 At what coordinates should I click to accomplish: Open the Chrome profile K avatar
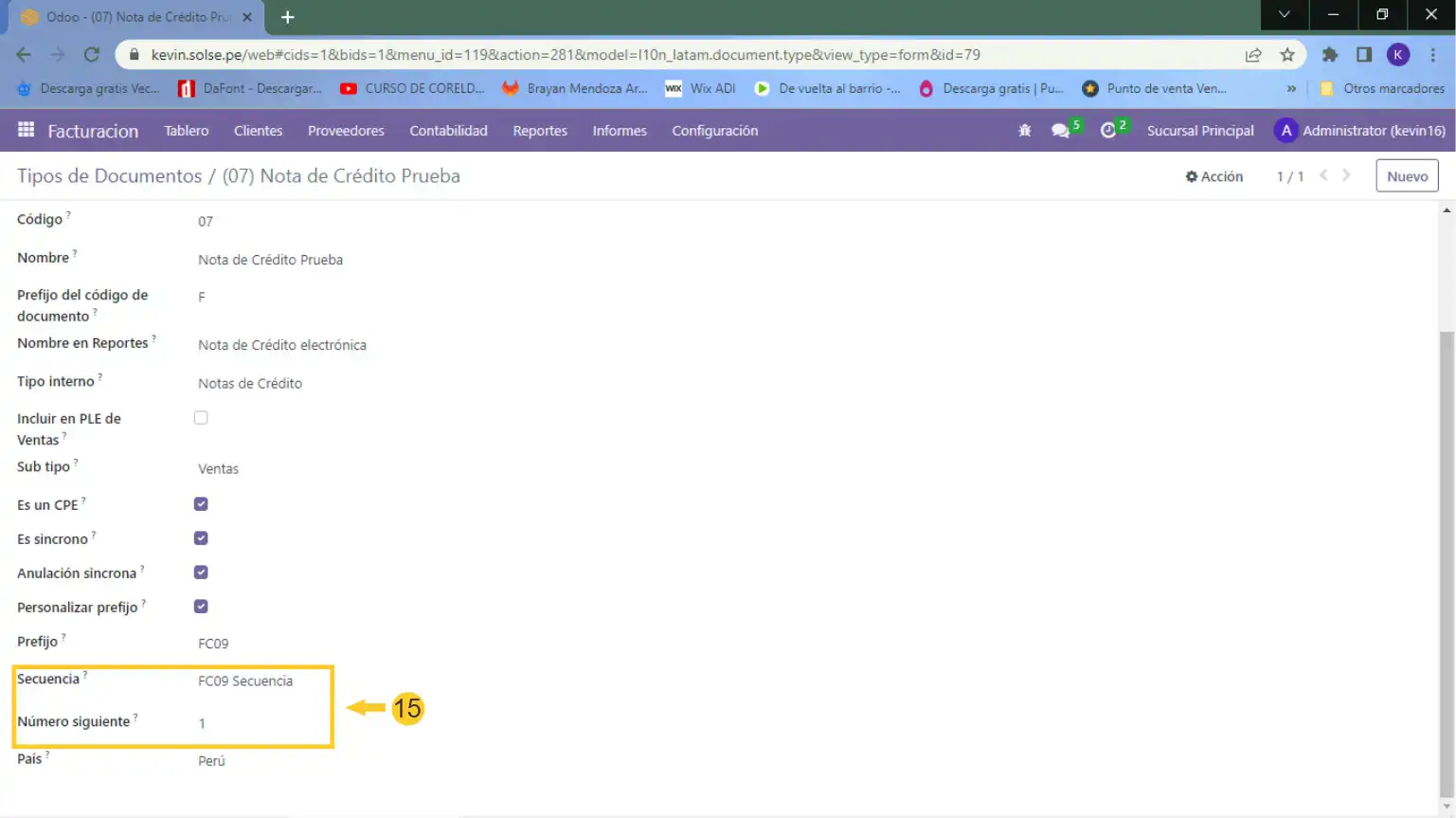tap(1398, 55)
